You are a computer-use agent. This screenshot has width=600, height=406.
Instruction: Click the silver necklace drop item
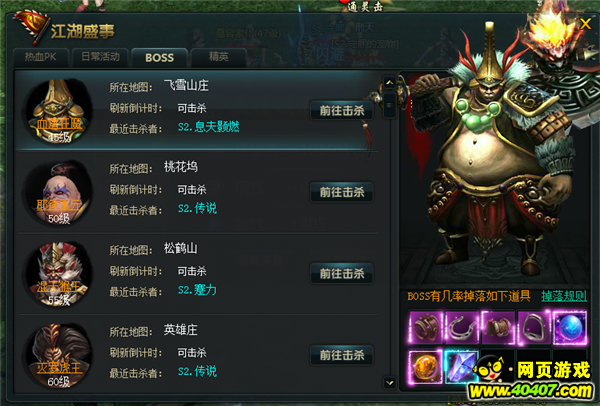click(461, 328)
